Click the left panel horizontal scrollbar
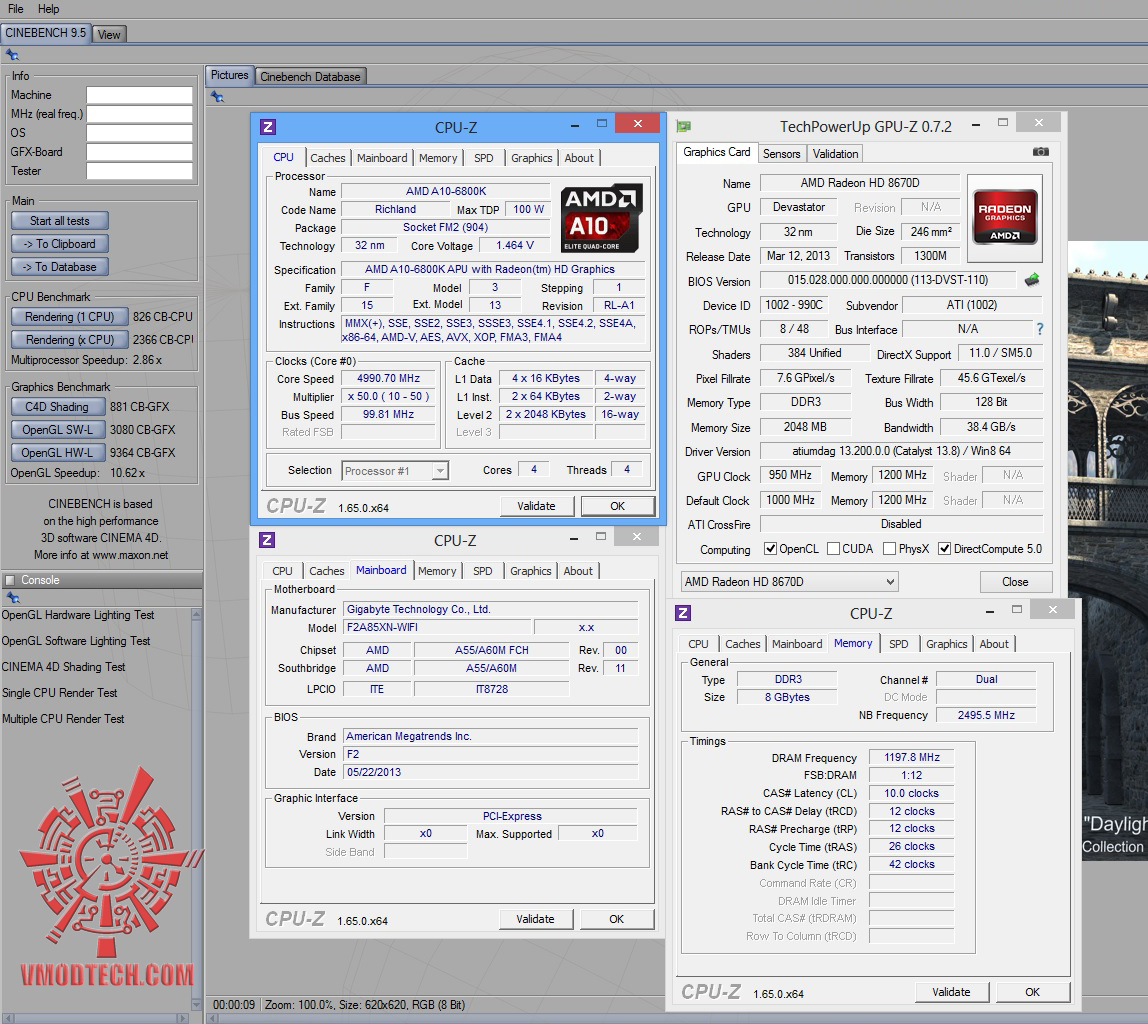Screen dimensions: 1148x1024 point(95,1018)
